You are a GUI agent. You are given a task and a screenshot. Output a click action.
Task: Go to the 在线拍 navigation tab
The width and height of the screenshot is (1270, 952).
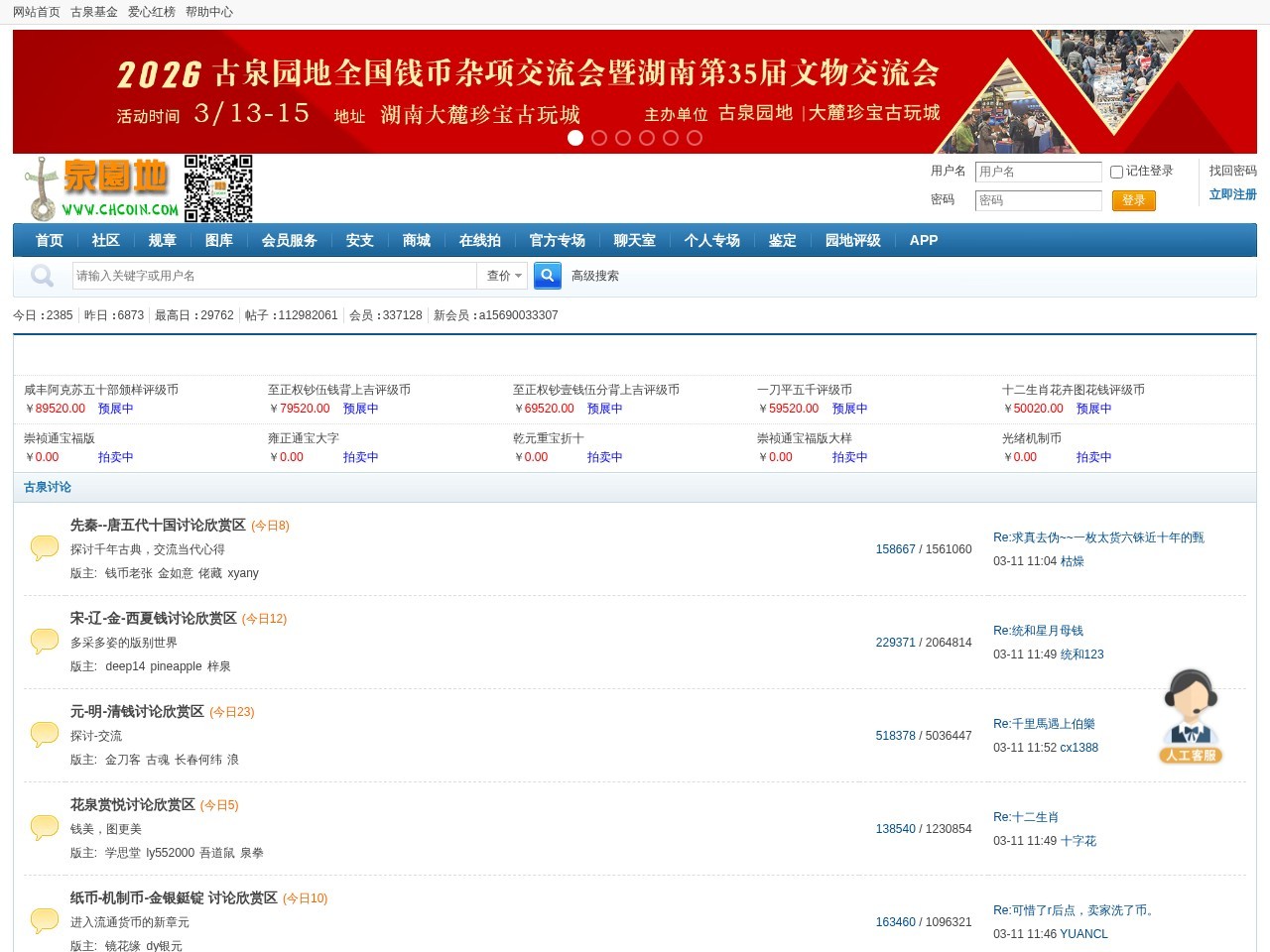click(479, 240)
